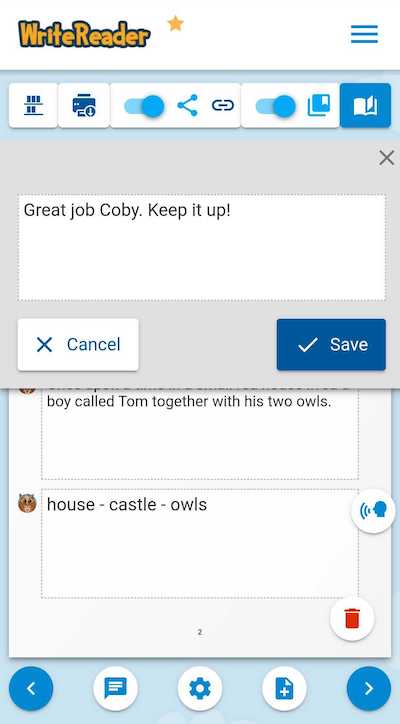Copy the book link via chain icon
Image resolution: width=400 pixels, height=724 pixels.
(x=223, y=106)
